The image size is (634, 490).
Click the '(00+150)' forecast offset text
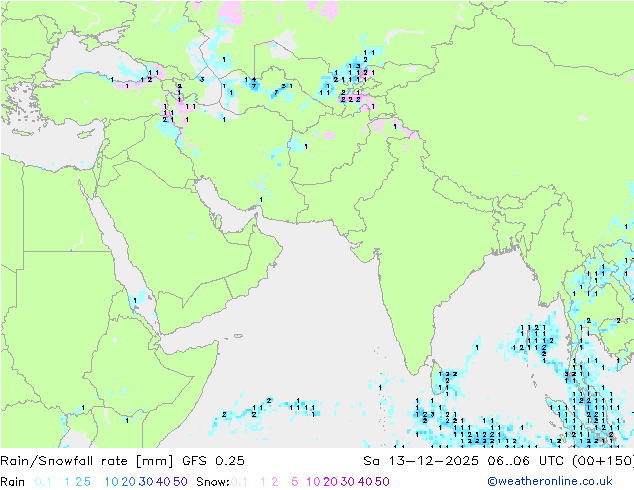pyautogui.click(x=603, y=461)
